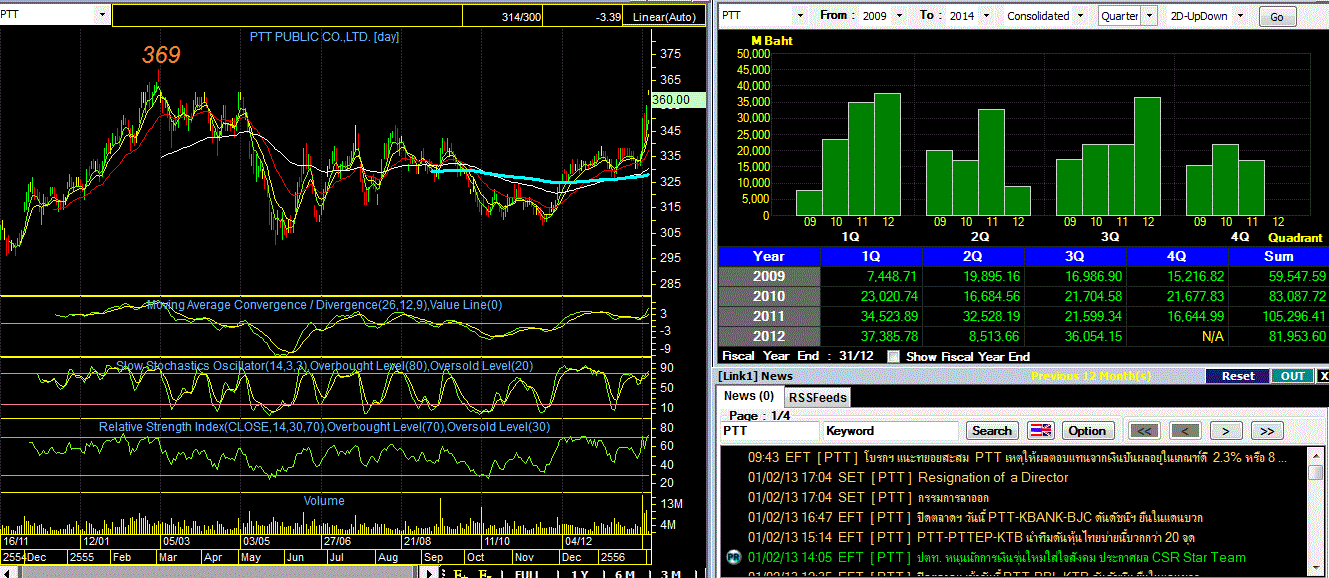Click the Reset button
Image resolution: width=1329 pixels, height=578 pixels.
tap(1236, 376)
